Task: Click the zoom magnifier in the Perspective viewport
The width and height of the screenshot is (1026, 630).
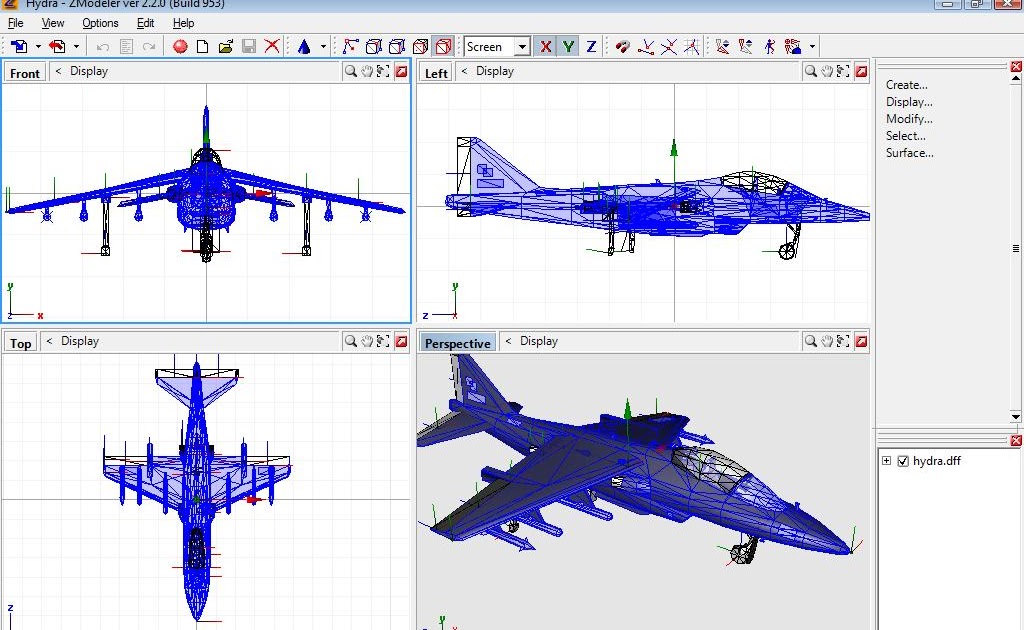Action: [811, 341]
